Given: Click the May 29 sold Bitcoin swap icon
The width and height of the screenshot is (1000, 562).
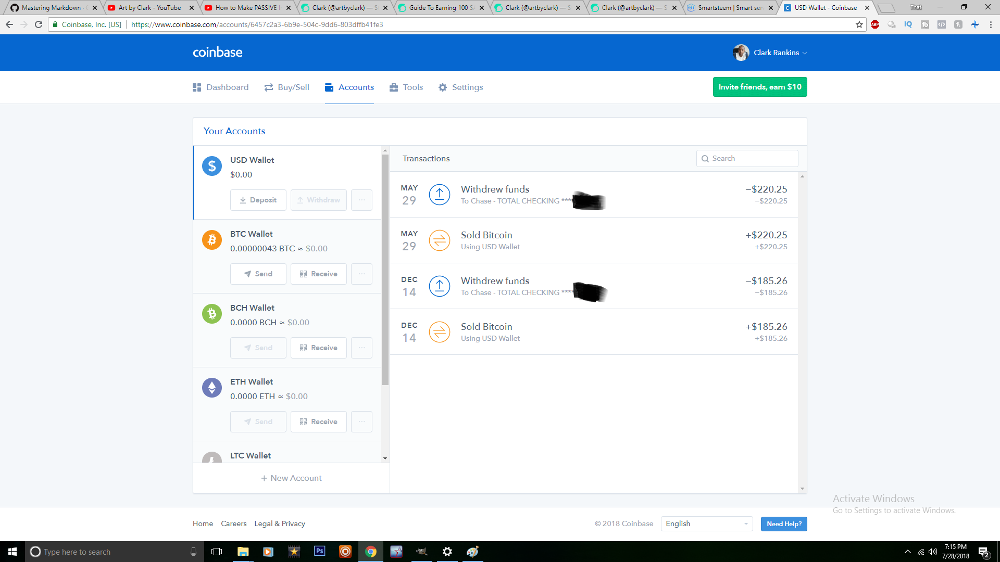Looking at the screenshot, I should pyautogui.click(x=439, y=240).
